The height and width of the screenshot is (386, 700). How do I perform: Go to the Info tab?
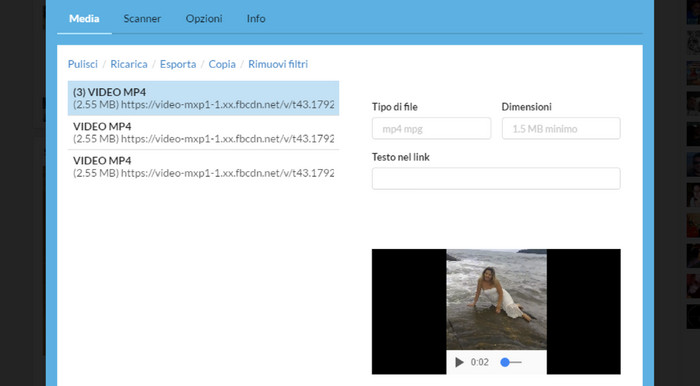click(256, 19)
